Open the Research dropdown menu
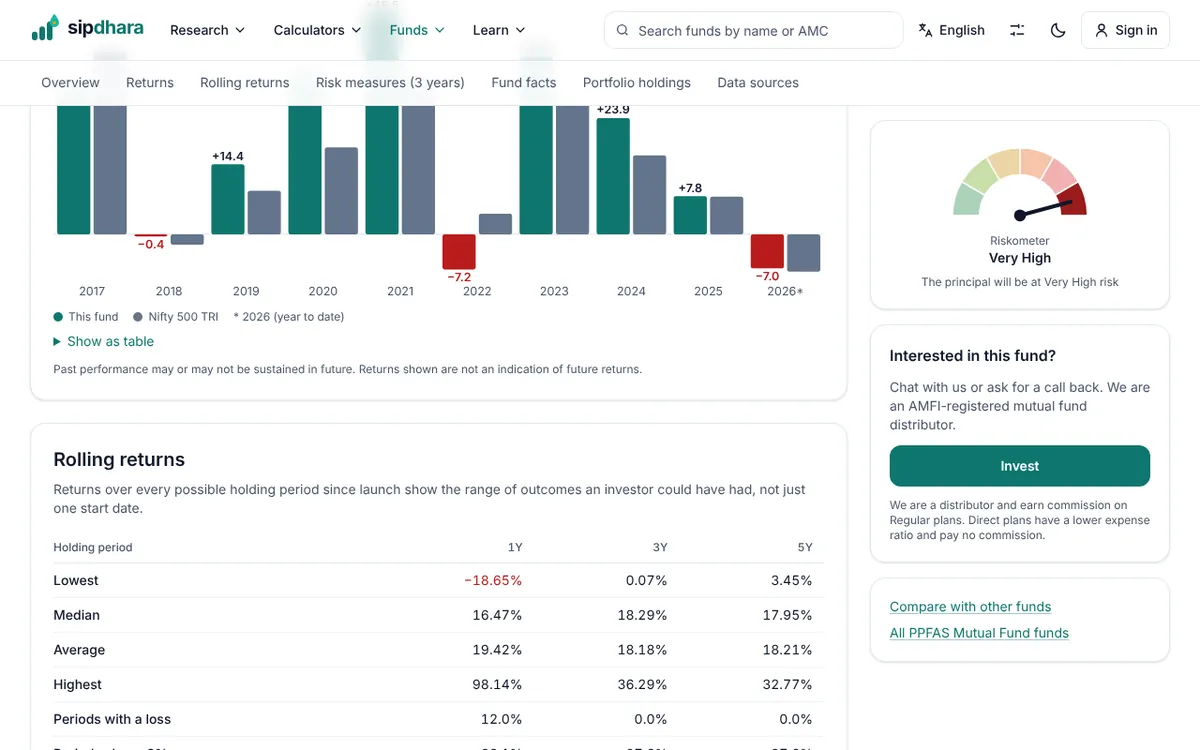 click(207, 30)
